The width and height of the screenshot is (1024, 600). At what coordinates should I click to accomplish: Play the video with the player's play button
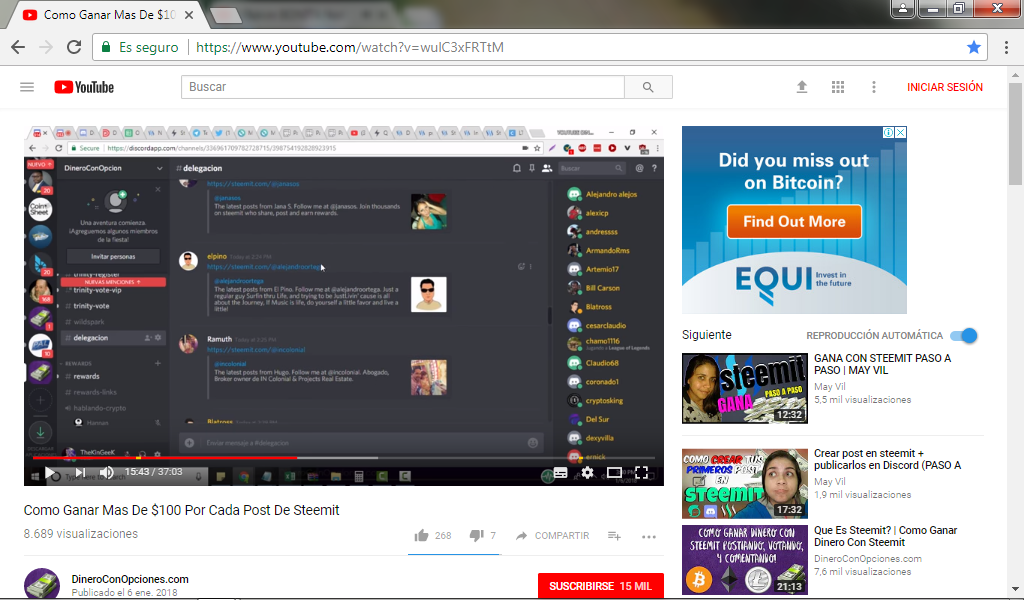click(50, 472)
